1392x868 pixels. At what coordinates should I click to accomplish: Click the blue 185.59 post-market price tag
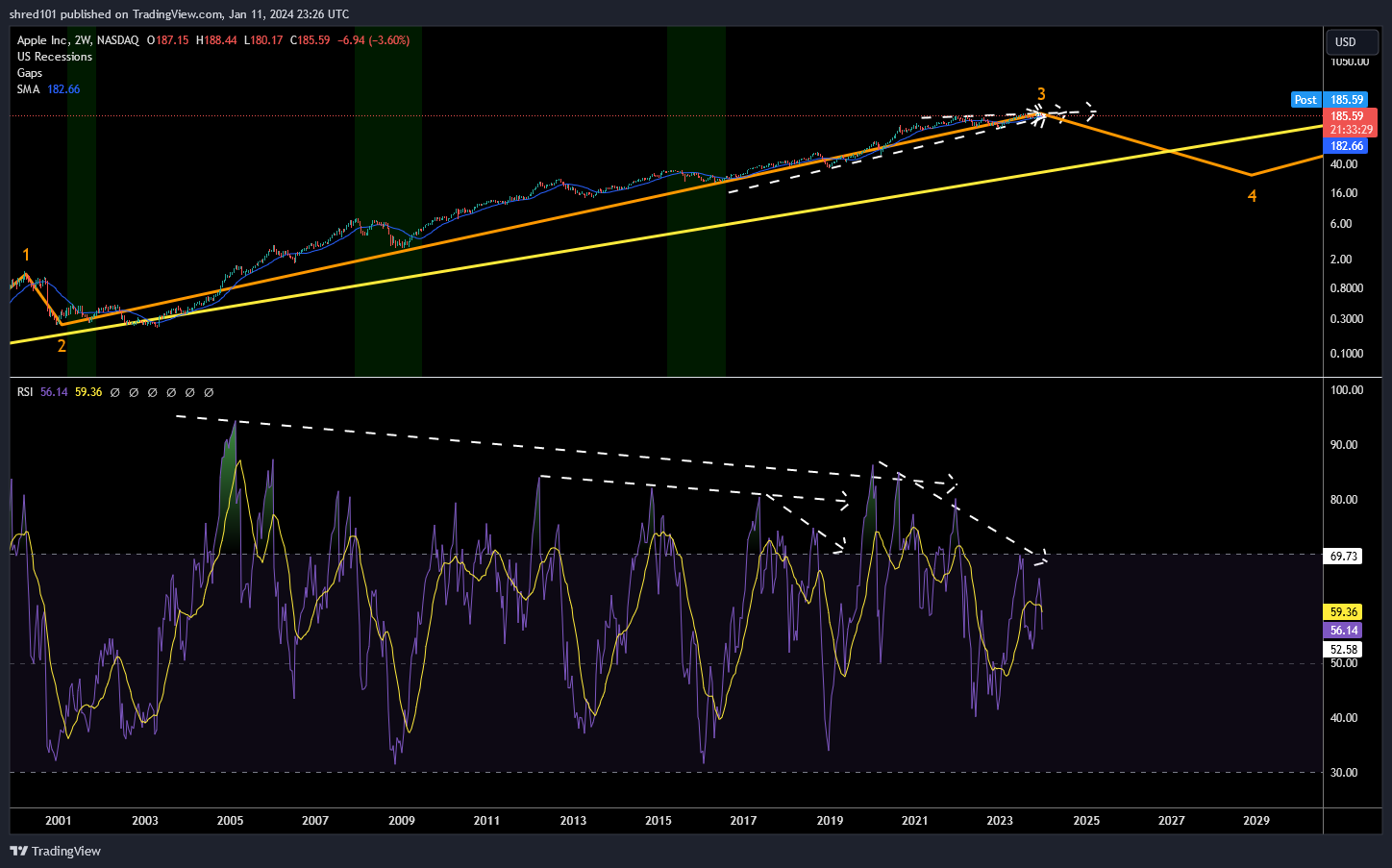click(x=1347, y=100)
